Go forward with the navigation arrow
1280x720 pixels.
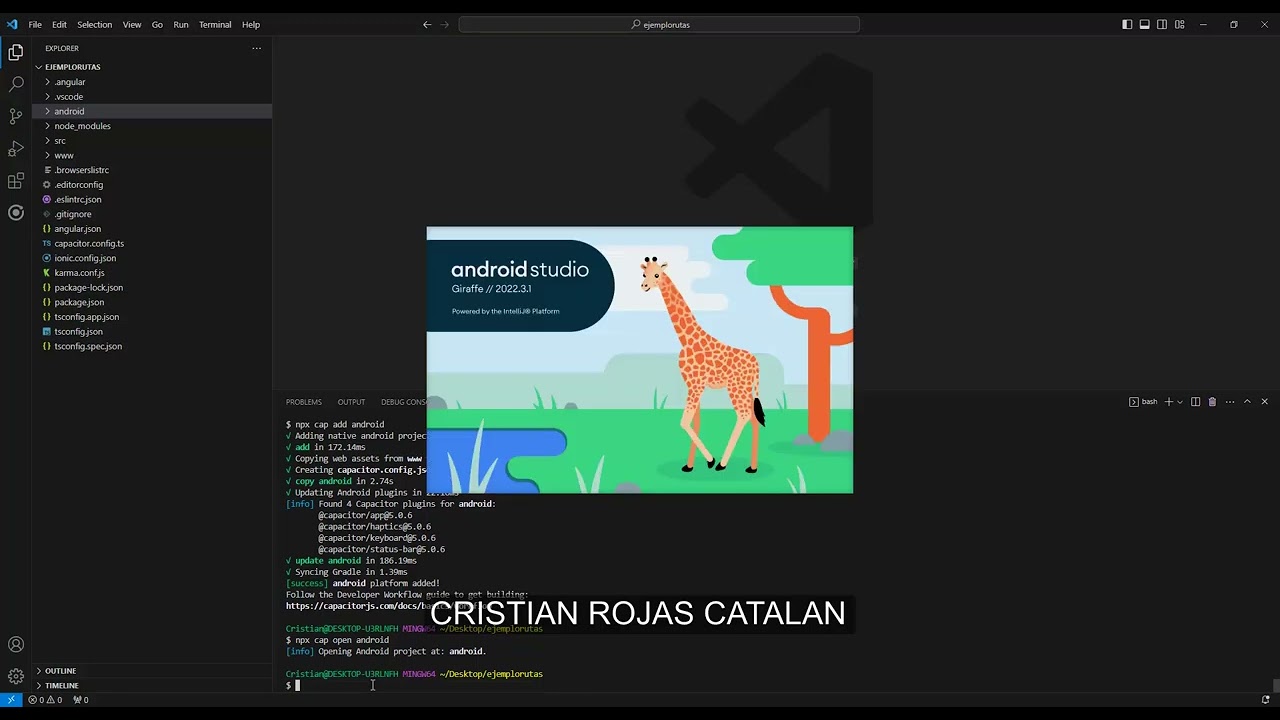(x=445, y=24)
